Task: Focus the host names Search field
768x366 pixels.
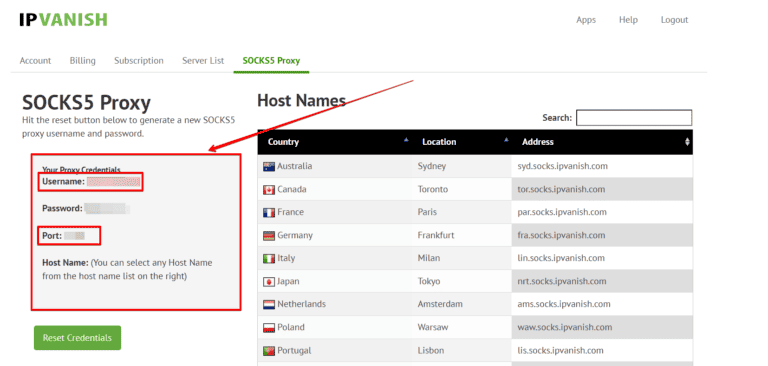Action: [x=634, y=118]
